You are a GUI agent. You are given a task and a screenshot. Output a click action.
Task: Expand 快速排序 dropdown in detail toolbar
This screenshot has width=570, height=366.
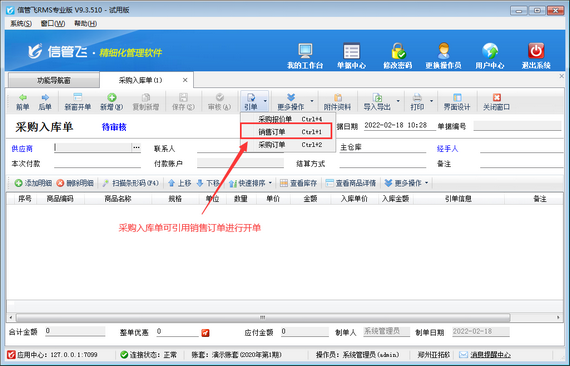coord(270,183)
